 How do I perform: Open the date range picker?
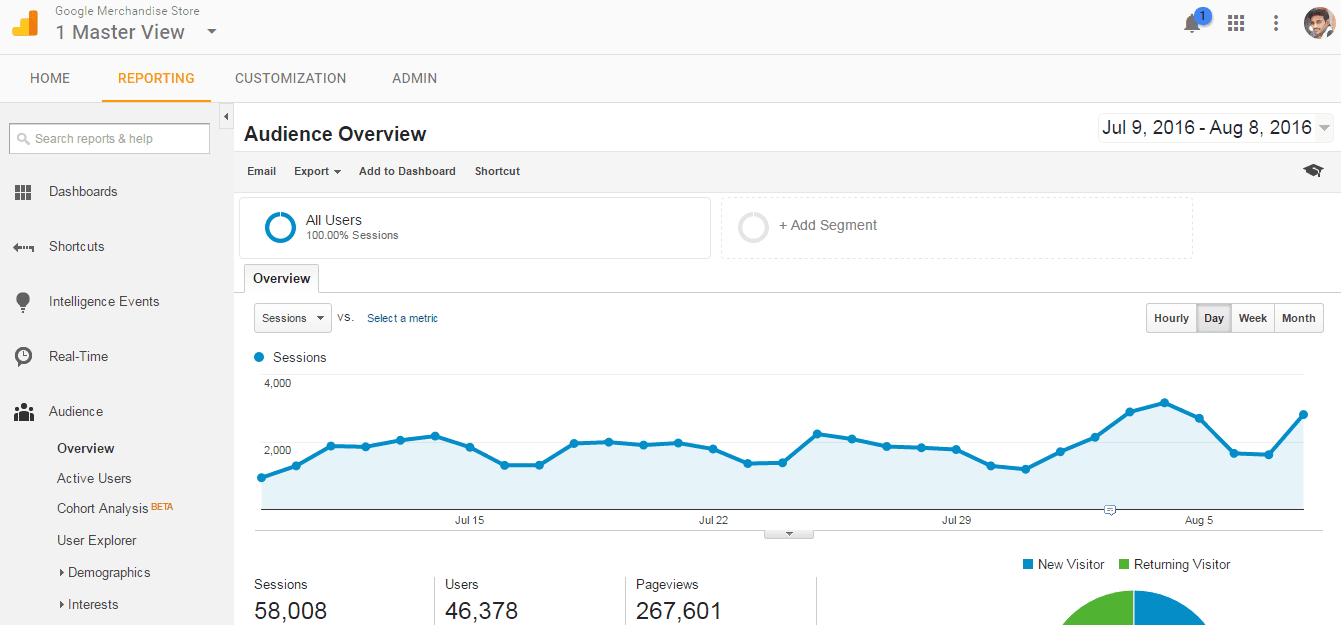1216,128
